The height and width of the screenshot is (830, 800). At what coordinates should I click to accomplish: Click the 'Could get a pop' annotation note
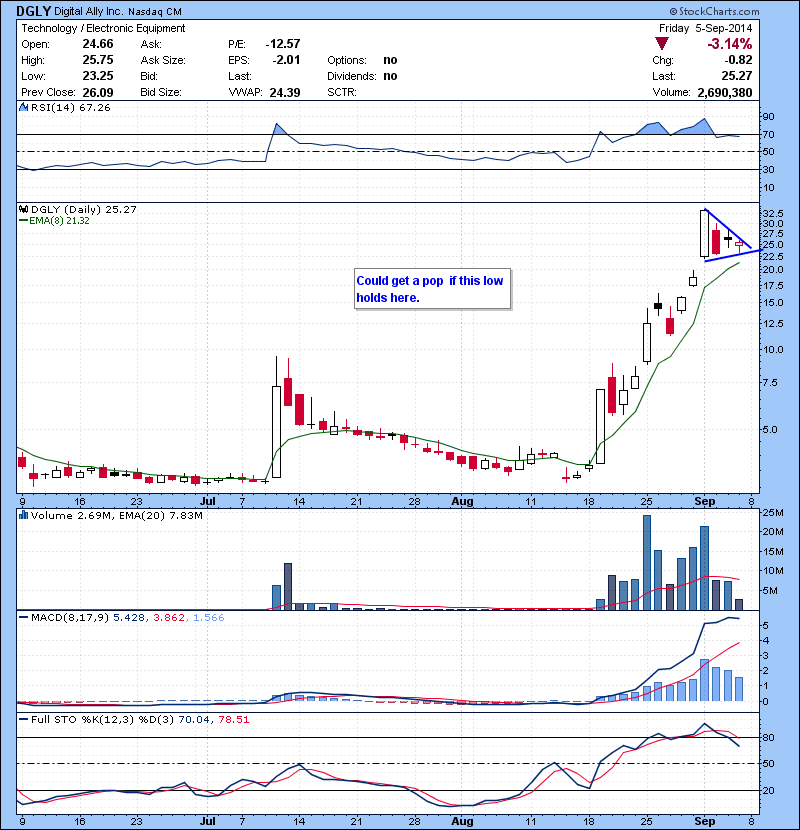(433, 289)
